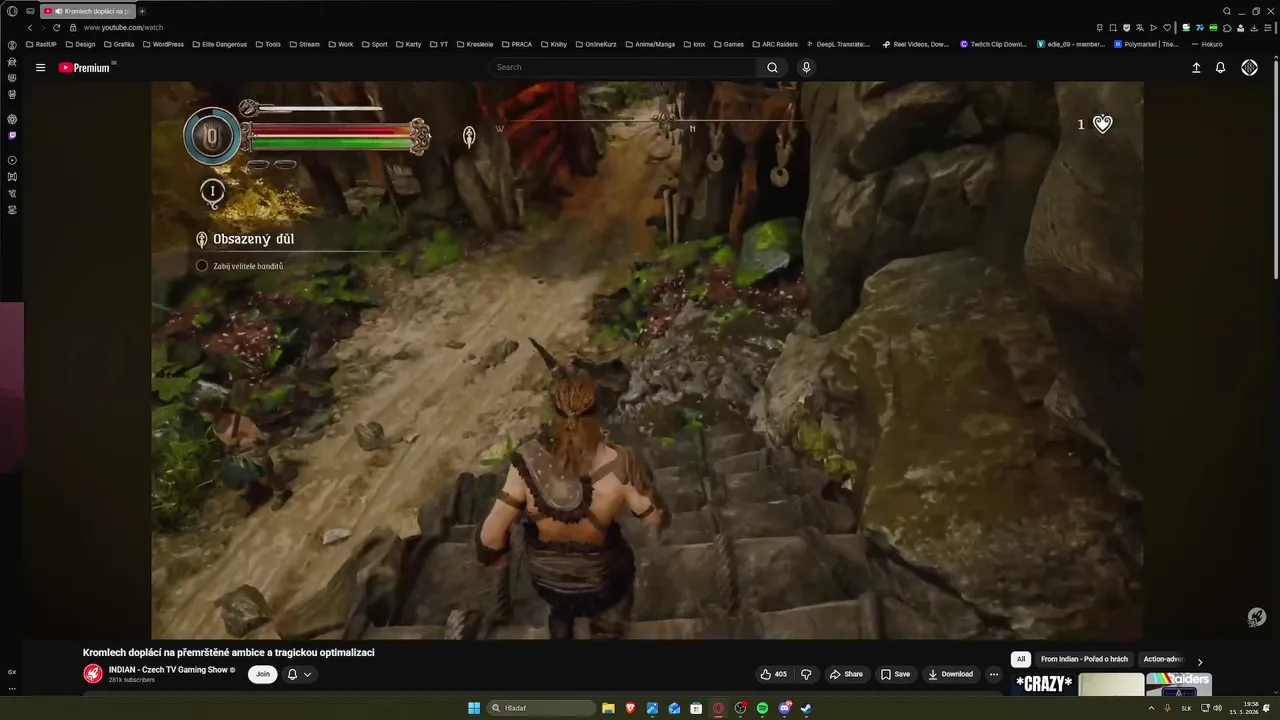Click the YouTube search magnifier button

772,67
